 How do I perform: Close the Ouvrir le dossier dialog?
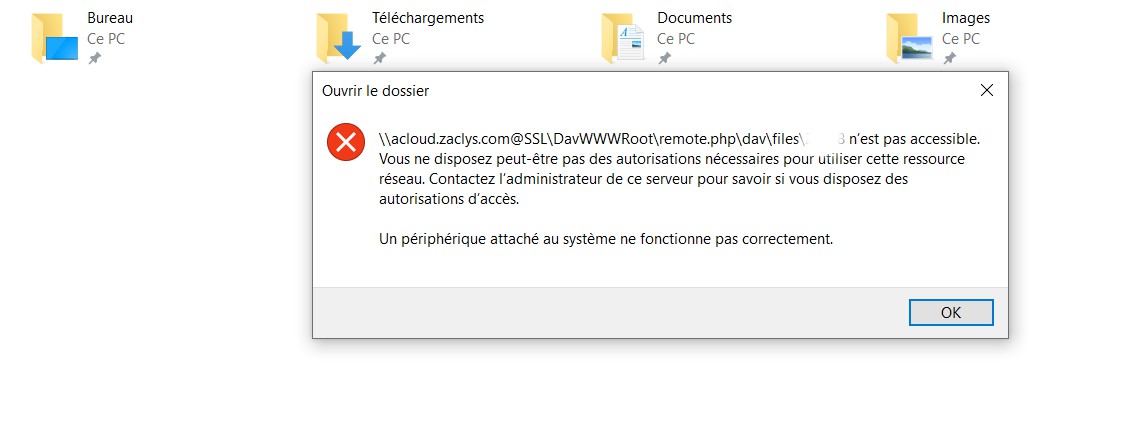pos(986,91)
